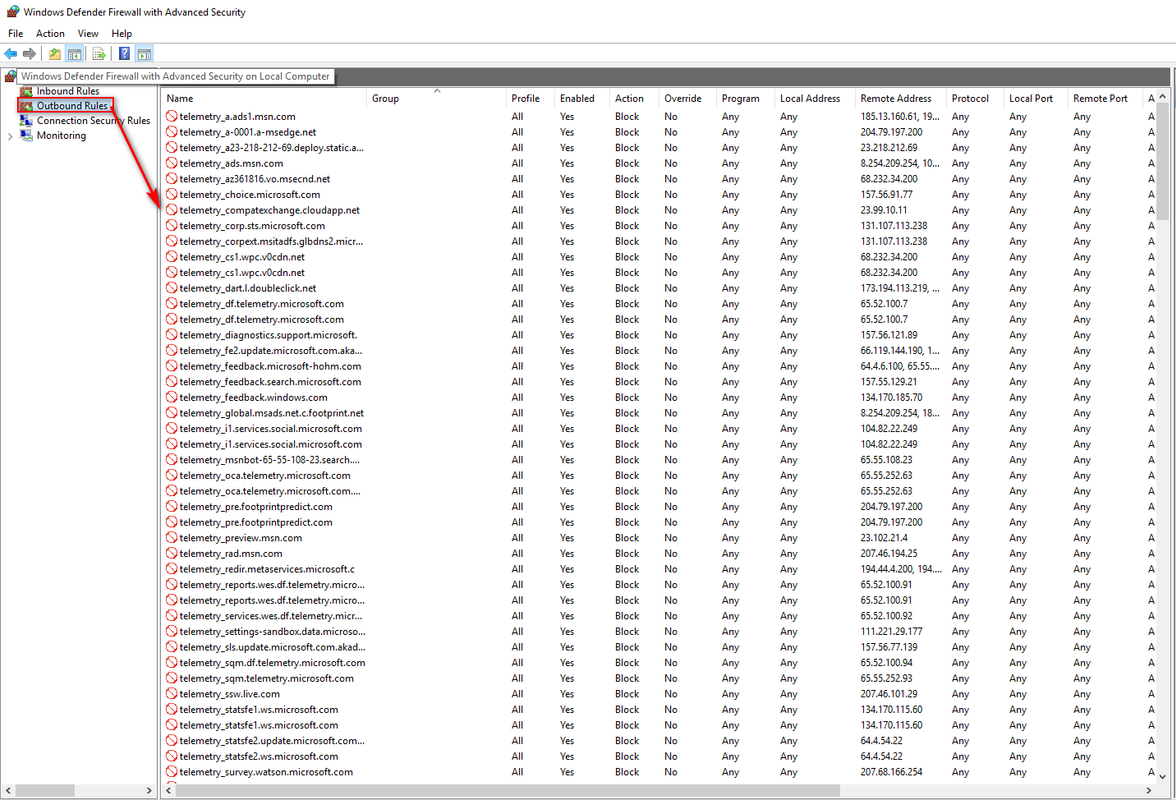Screen dimensions: 1176x800
Task: Click block icon of telemetry_choice.microsoft.com rule
Action: click(x=172, y=194)
